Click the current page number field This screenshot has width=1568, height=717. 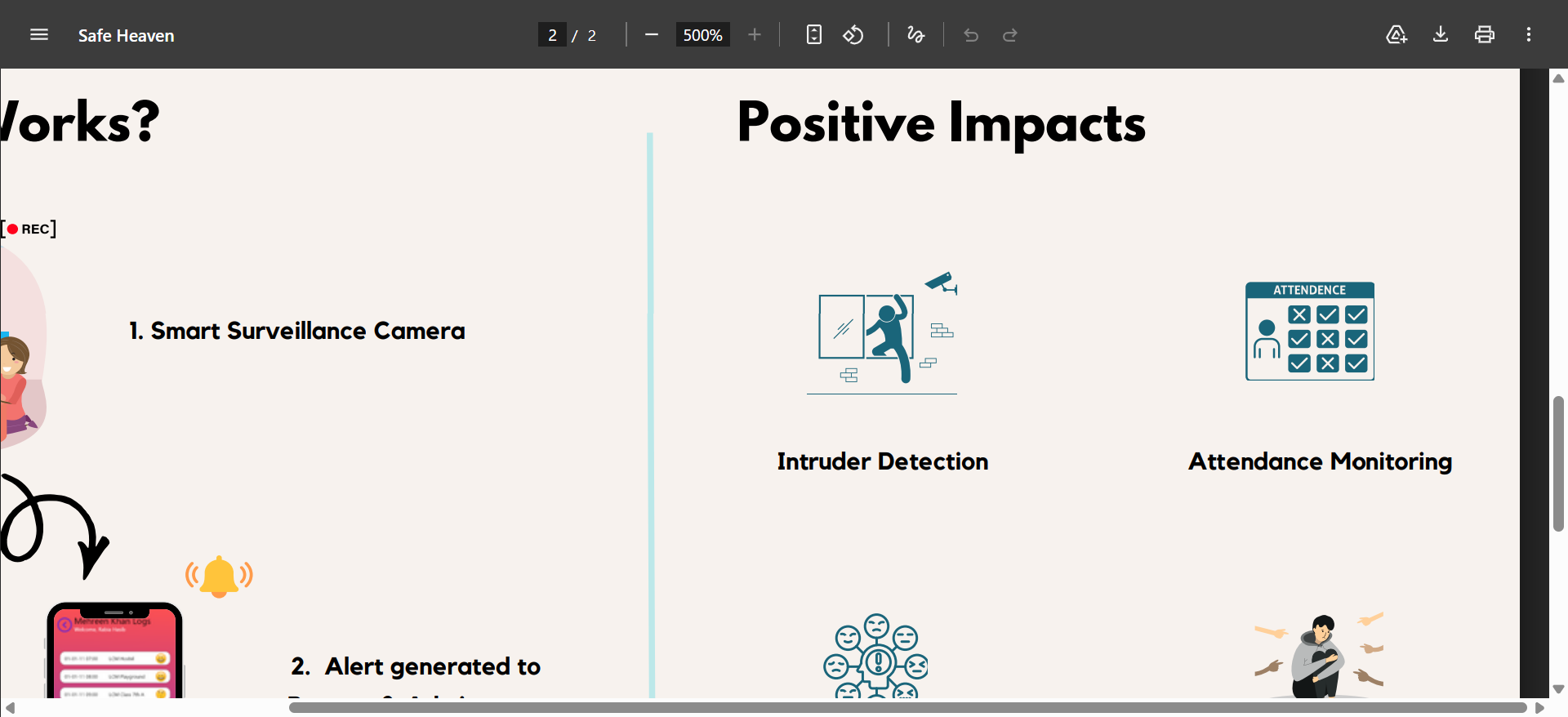pos(552,35)
